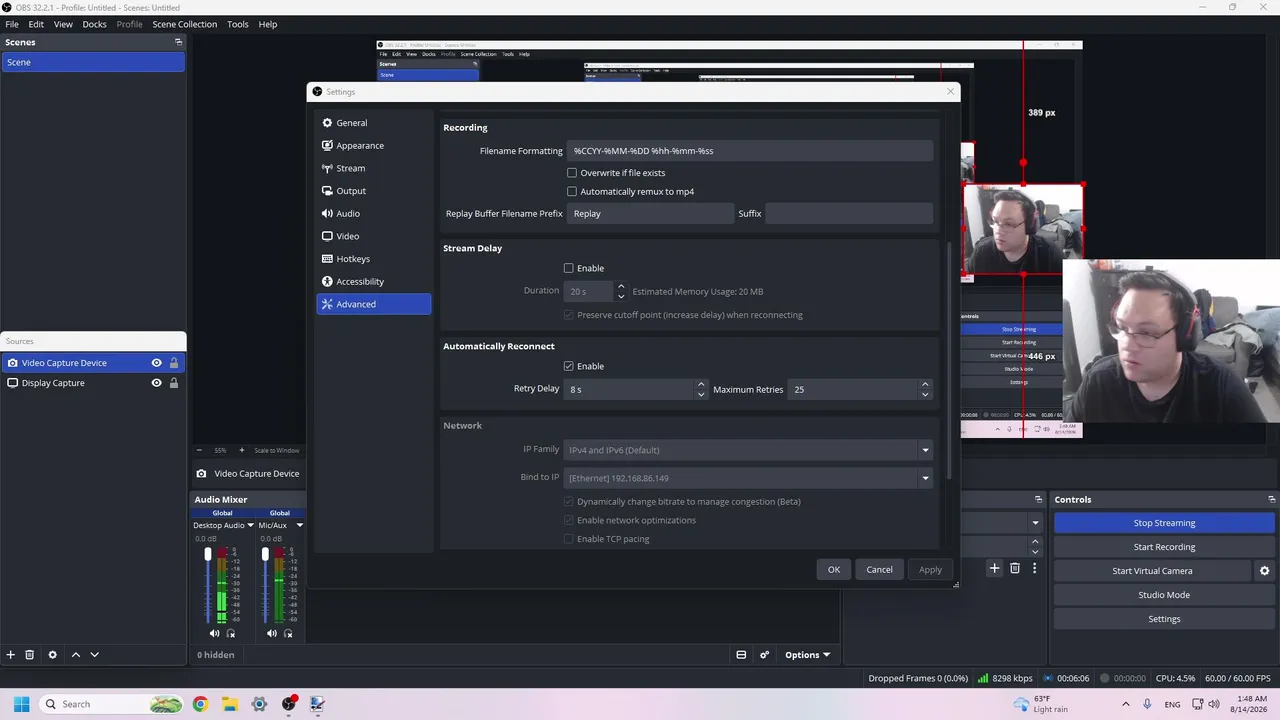
Task: Open advanced audio properties gears icon
Action: tap(765, 655)
